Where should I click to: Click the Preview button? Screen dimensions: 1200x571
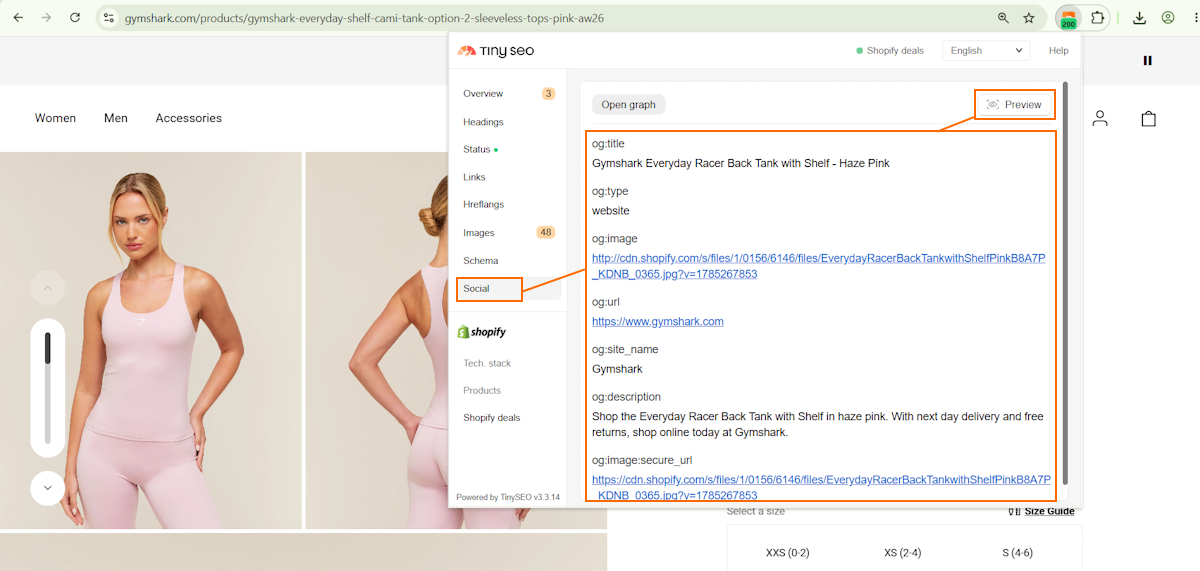point(1015,104)
